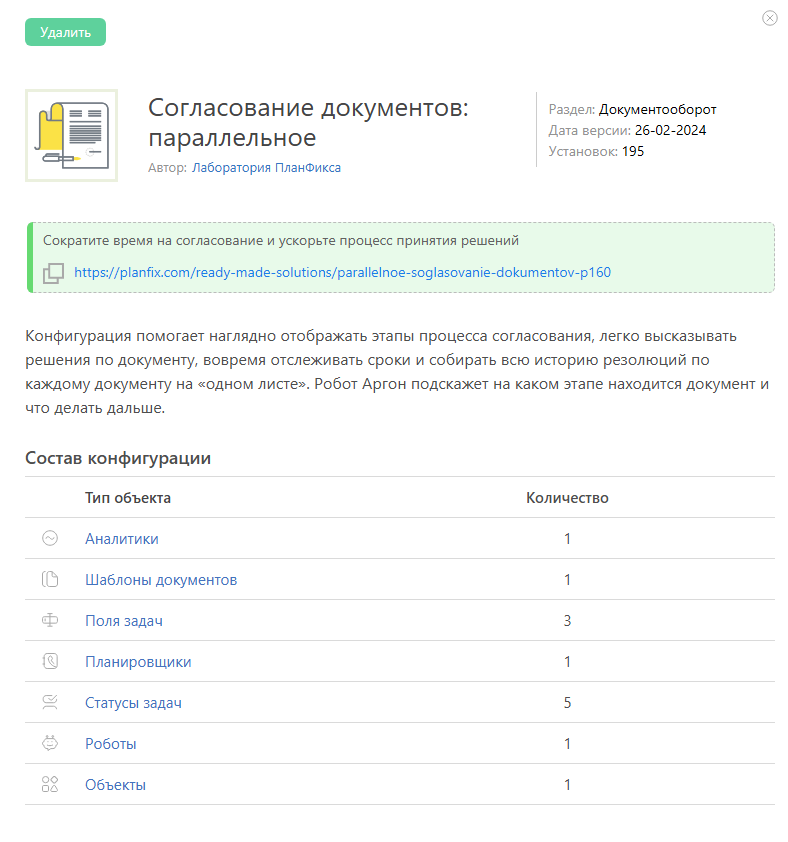Open the Поля задач link

pyautogui.click(x=124, y=621)
